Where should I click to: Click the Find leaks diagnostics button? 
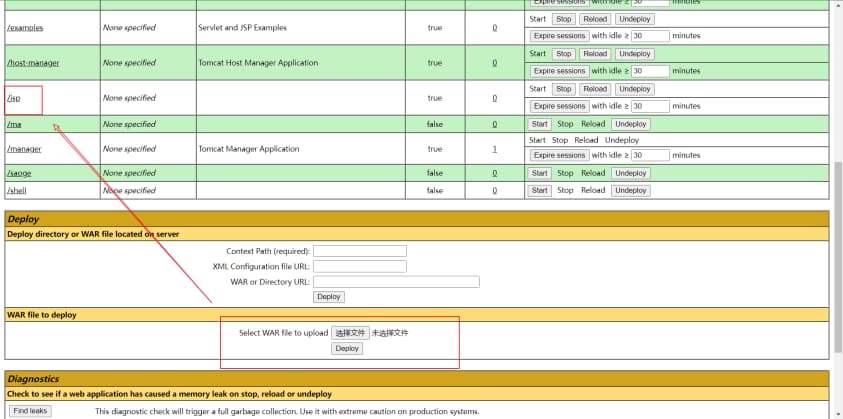point(30,411)
